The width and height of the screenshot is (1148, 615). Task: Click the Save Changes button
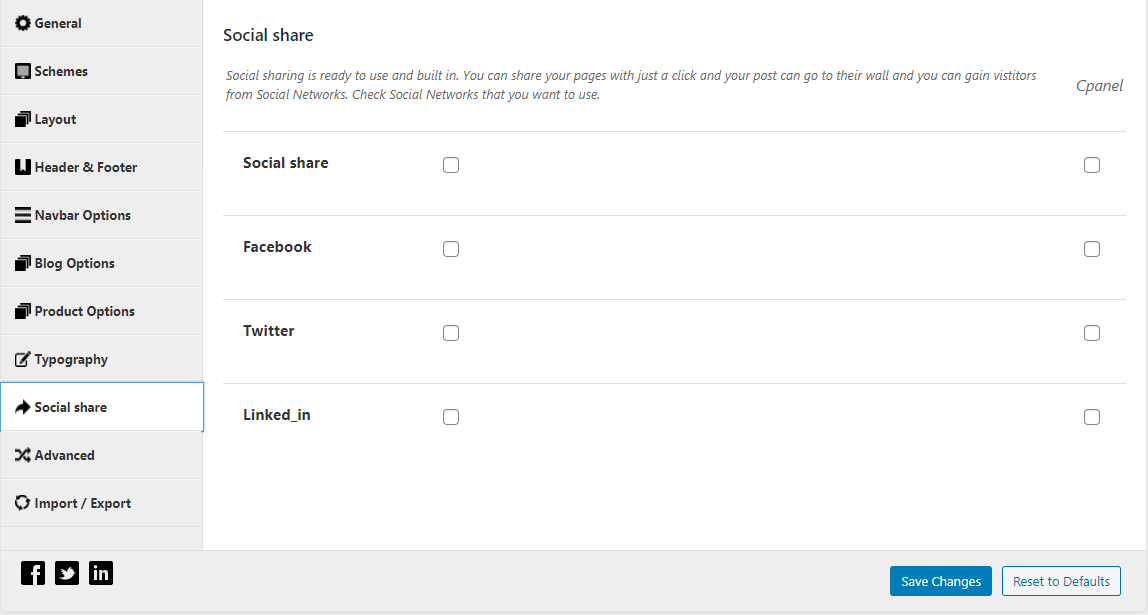tap(941, 581)
